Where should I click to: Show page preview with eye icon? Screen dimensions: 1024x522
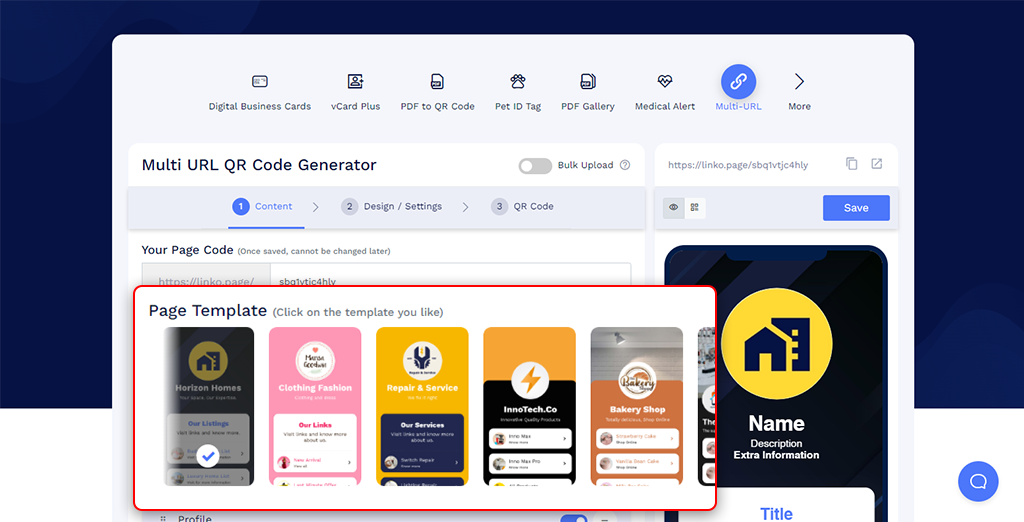(673, 208)
